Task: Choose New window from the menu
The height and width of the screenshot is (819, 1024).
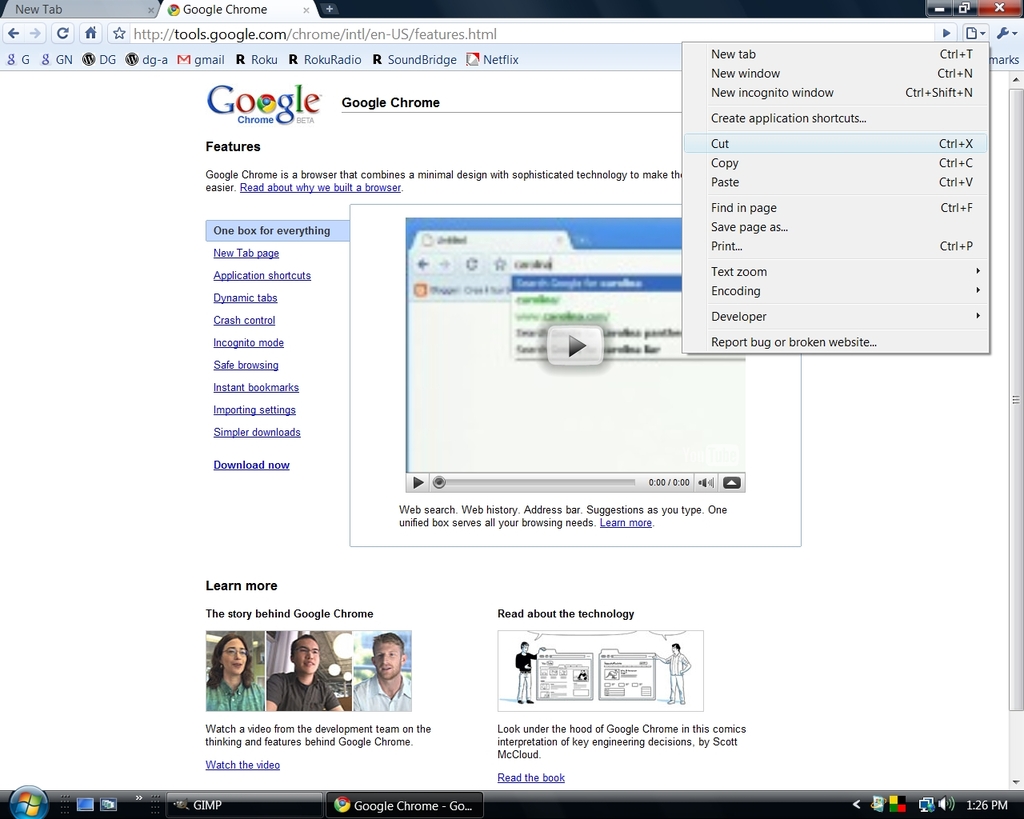Action: pos(836,73)
